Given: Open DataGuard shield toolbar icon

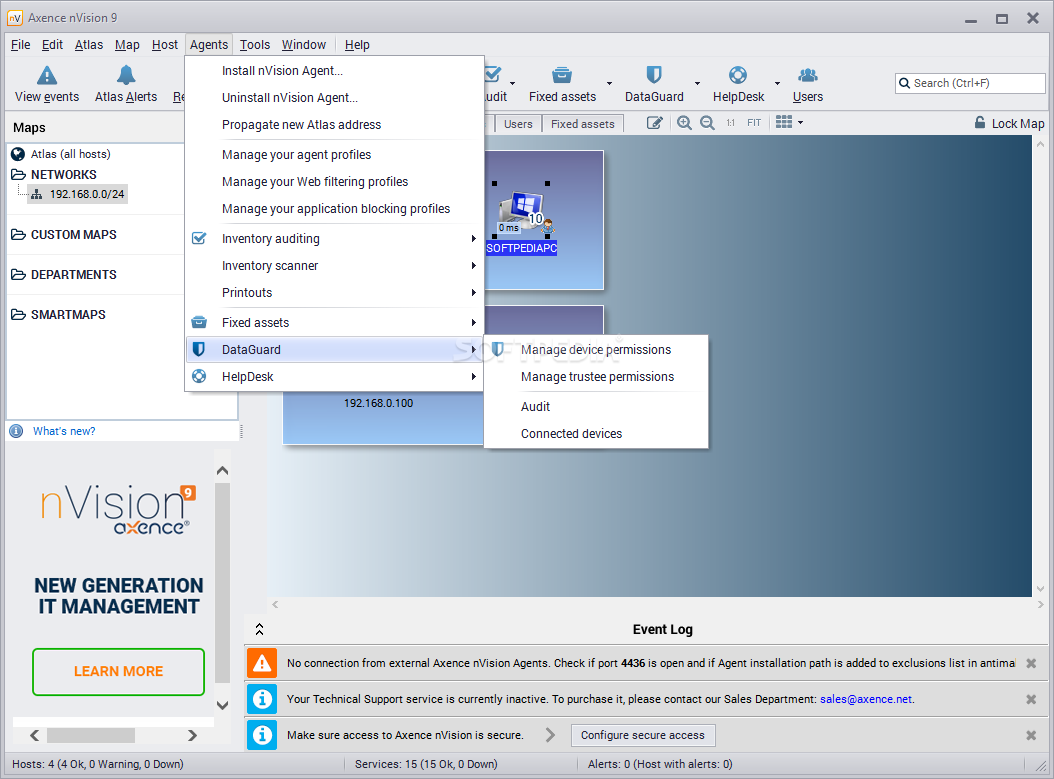Looking at the screenshot, I should click(x=654, y=75).
